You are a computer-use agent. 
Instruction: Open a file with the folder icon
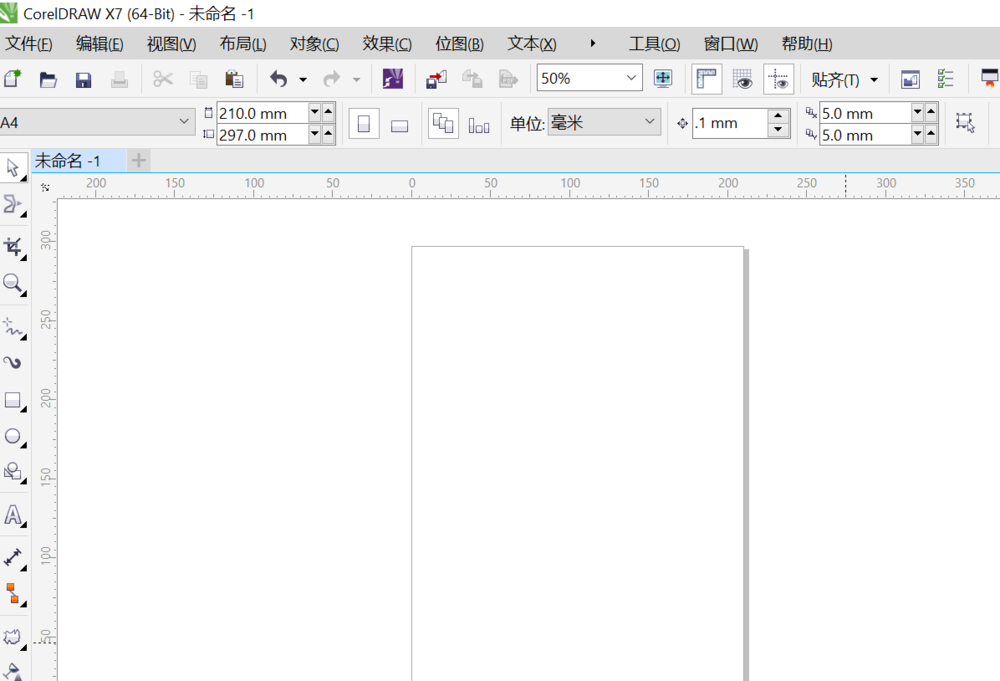[48, 80]
